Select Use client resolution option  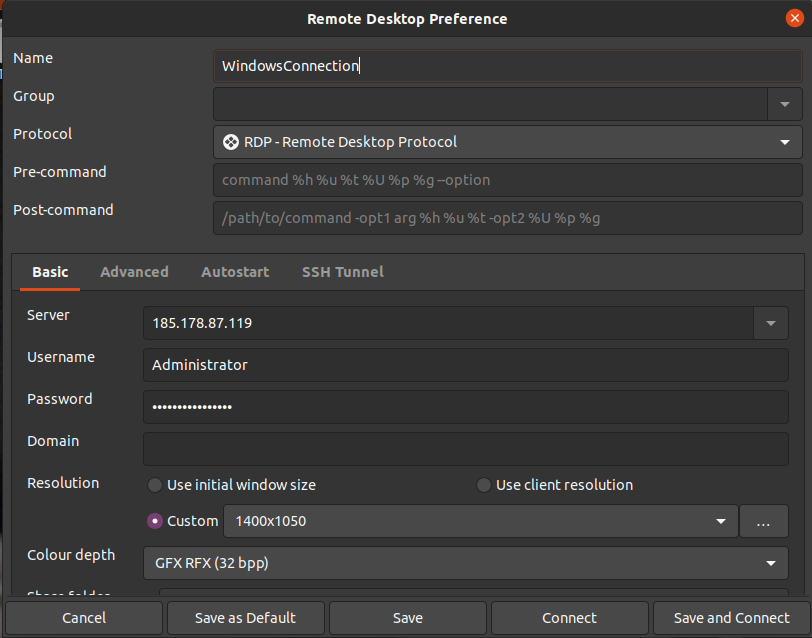(484, 485)
